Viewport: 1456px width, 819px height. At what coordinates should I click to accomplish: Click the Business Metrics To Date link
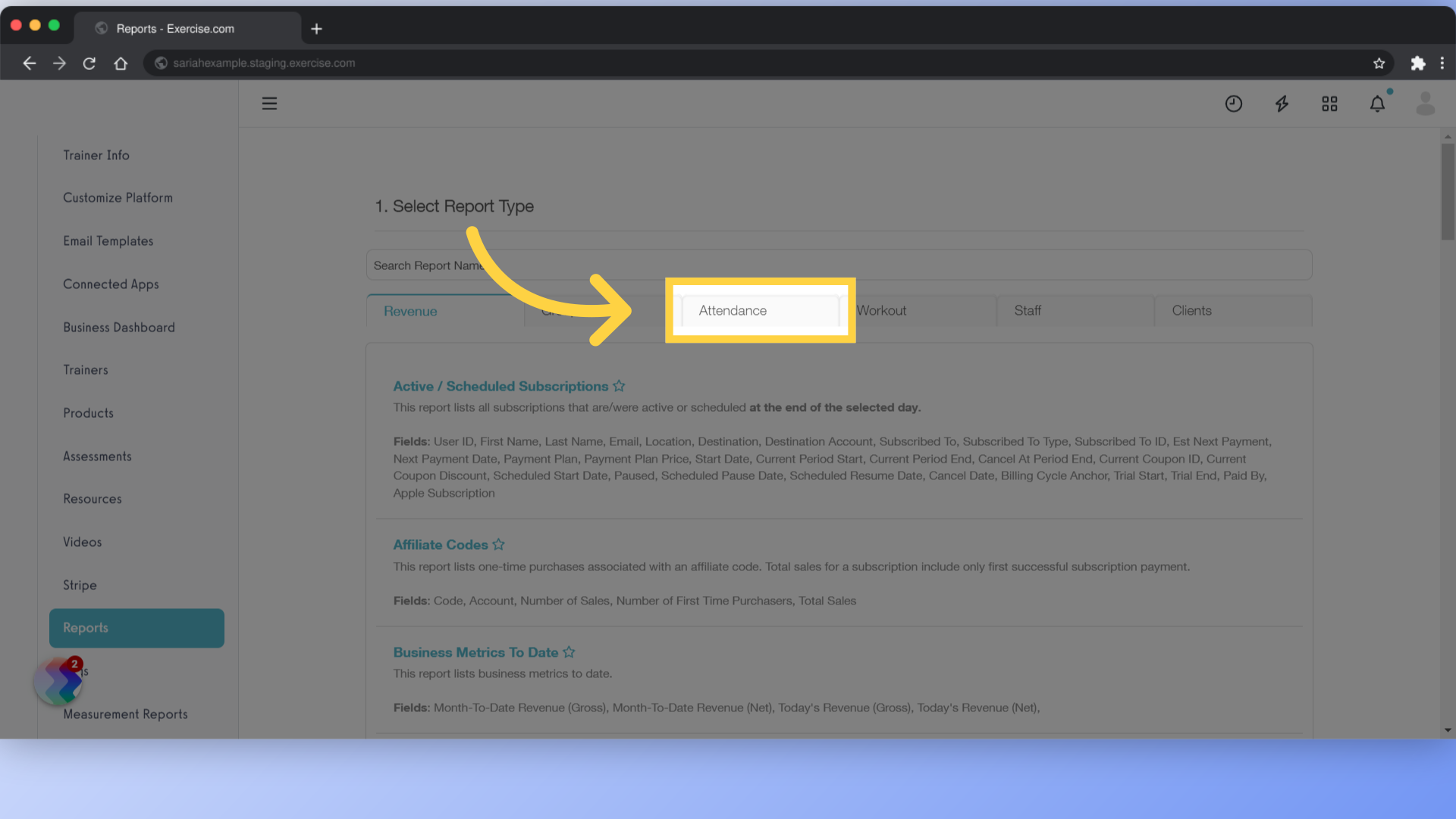[476, 651]
